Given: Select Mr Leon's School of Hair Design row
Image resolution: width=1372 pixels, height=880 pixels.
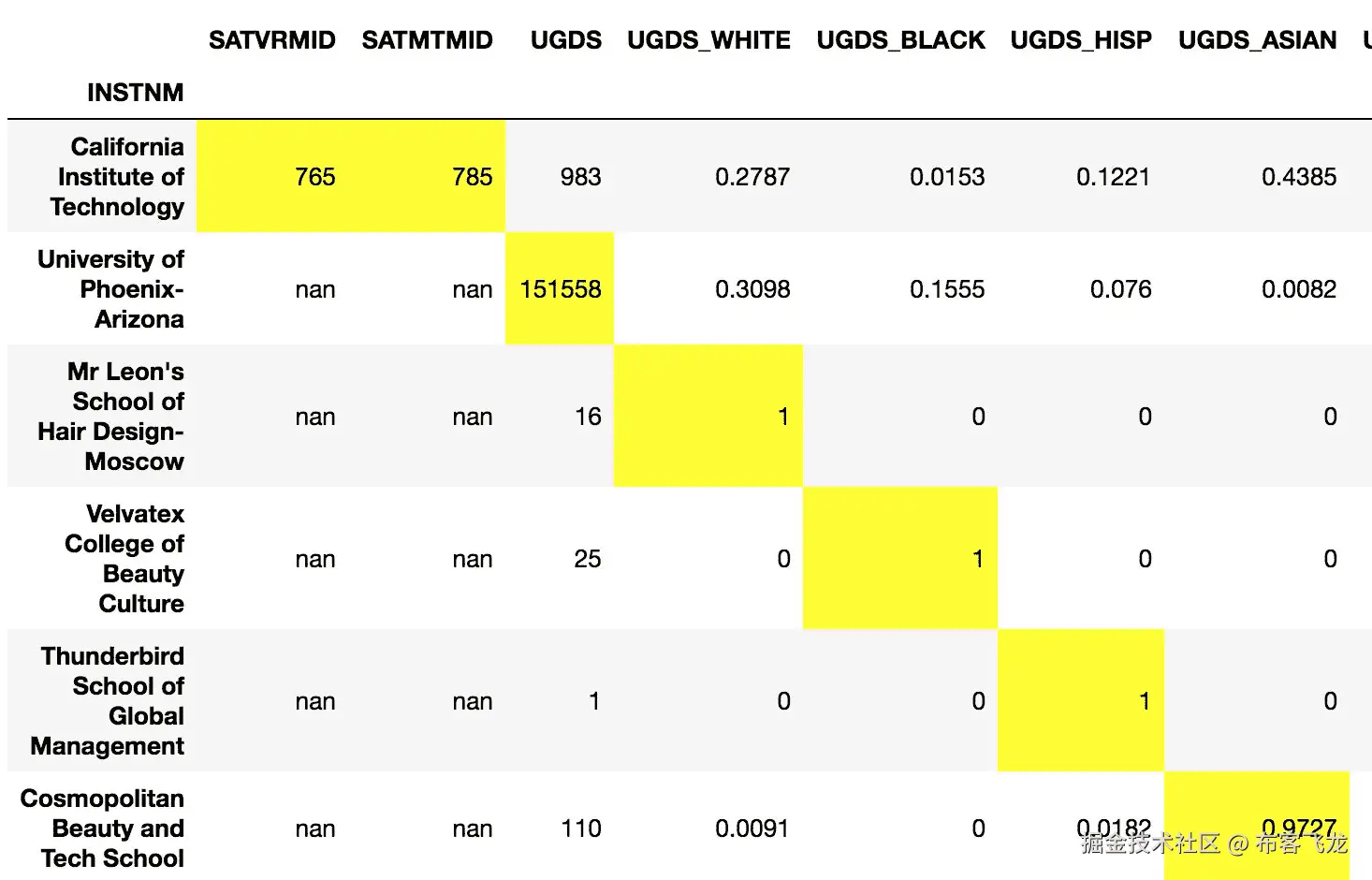Looking at the screenshot, I should 111,417.
